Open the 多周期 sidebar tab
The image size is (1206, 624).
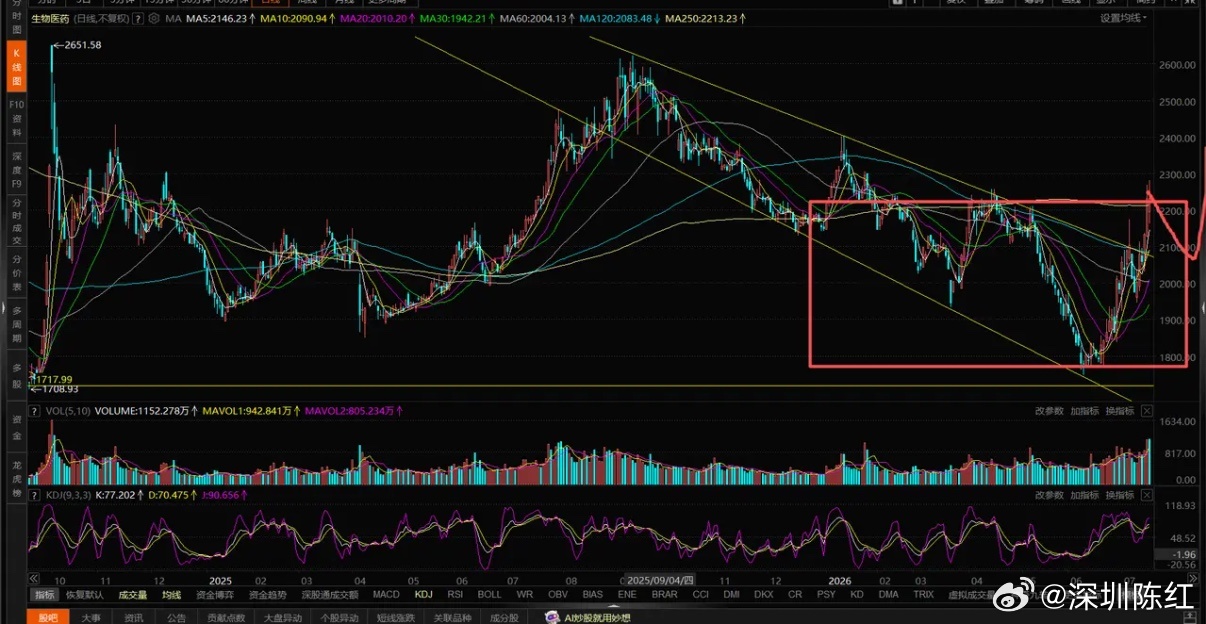click(16, 325)
